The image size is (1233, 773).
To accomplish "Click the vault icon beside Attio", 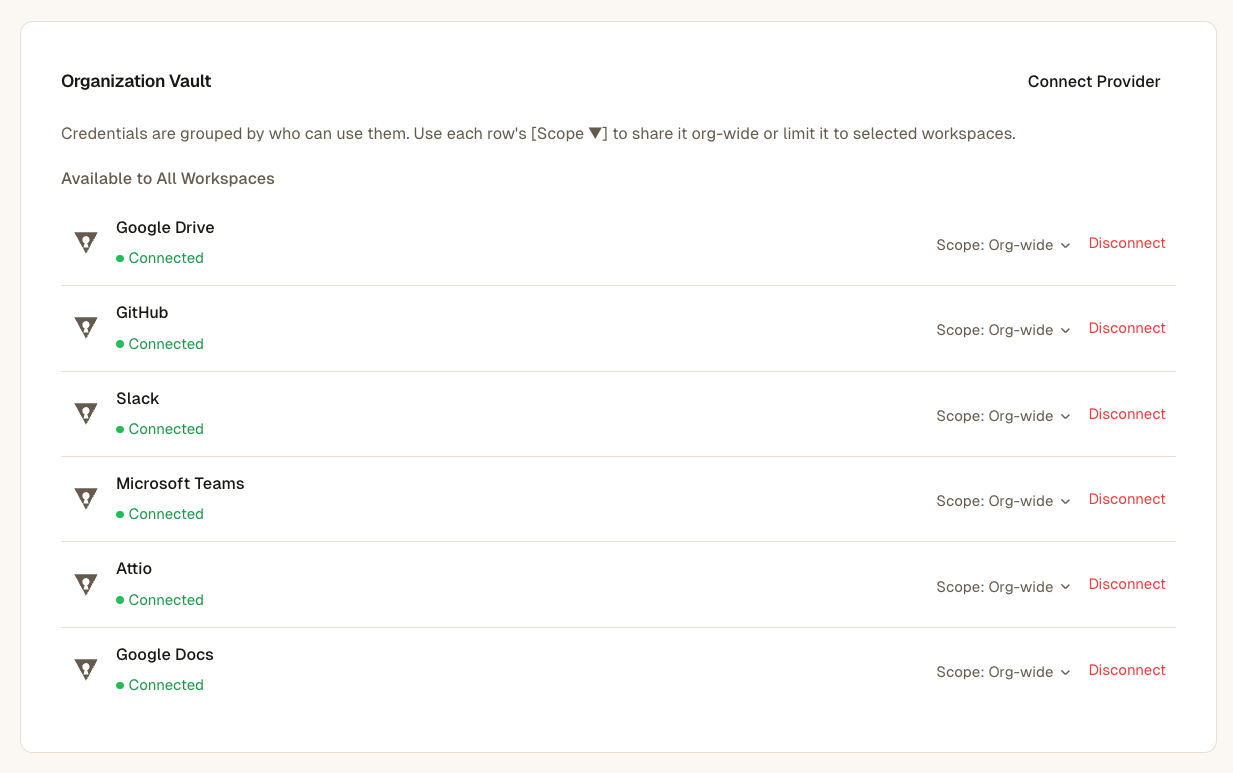I will [x=86, y=584].
